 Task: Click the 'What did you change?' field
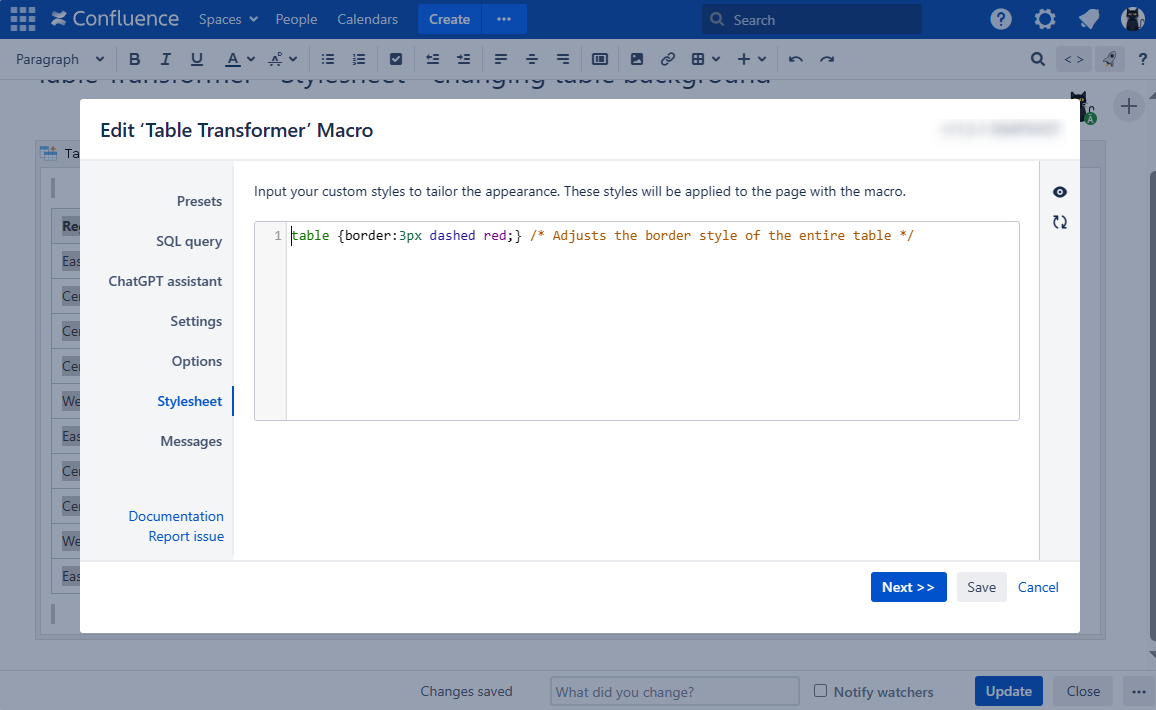tap(675, 692)
